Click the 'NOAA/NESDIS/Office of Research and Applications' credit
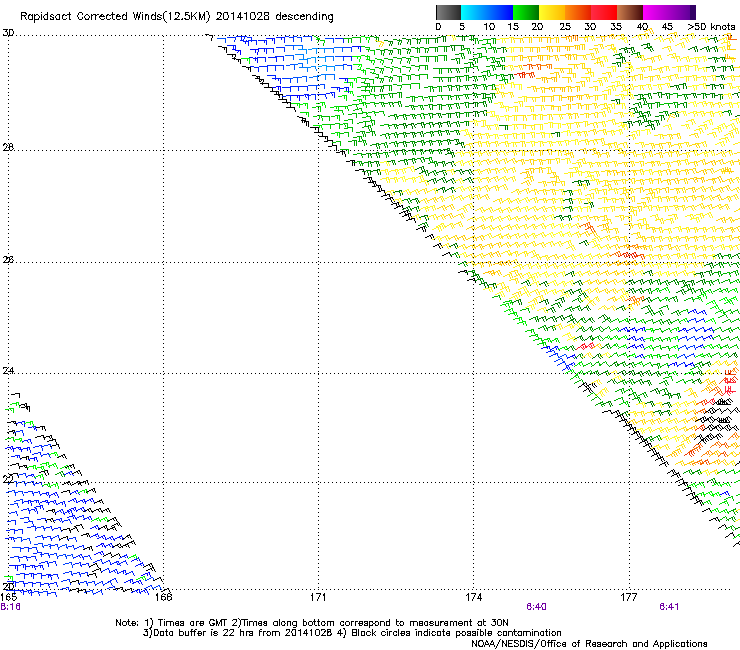Image resolution: width=740 pixels, height=650 pixels. pyautogui.click(x=589, y=644)
